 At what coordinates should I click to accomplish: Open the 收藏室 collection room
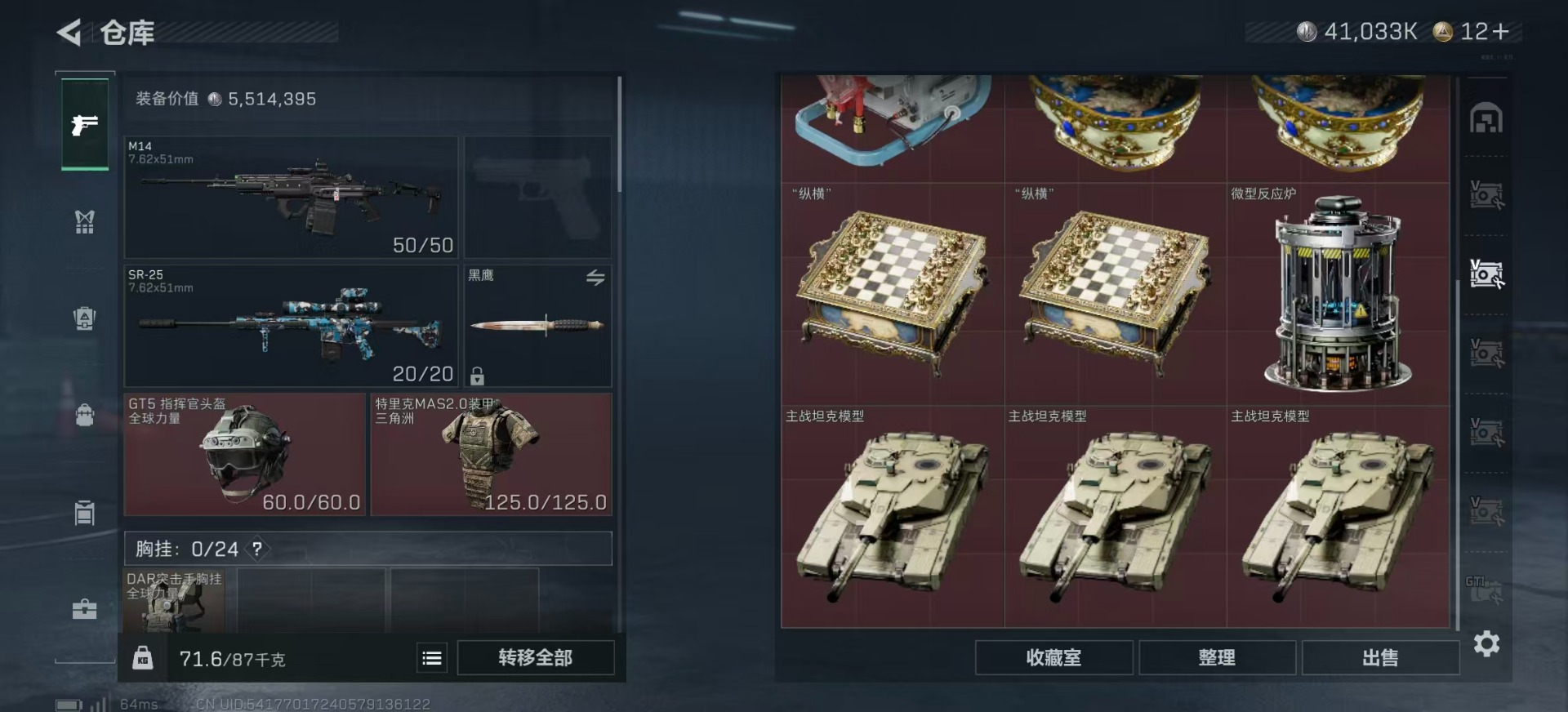point(1053,657)
